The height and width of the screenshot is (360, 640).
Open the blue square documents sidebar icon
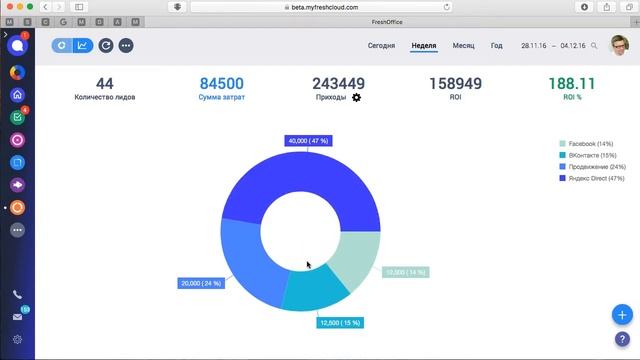click(17, 162)
